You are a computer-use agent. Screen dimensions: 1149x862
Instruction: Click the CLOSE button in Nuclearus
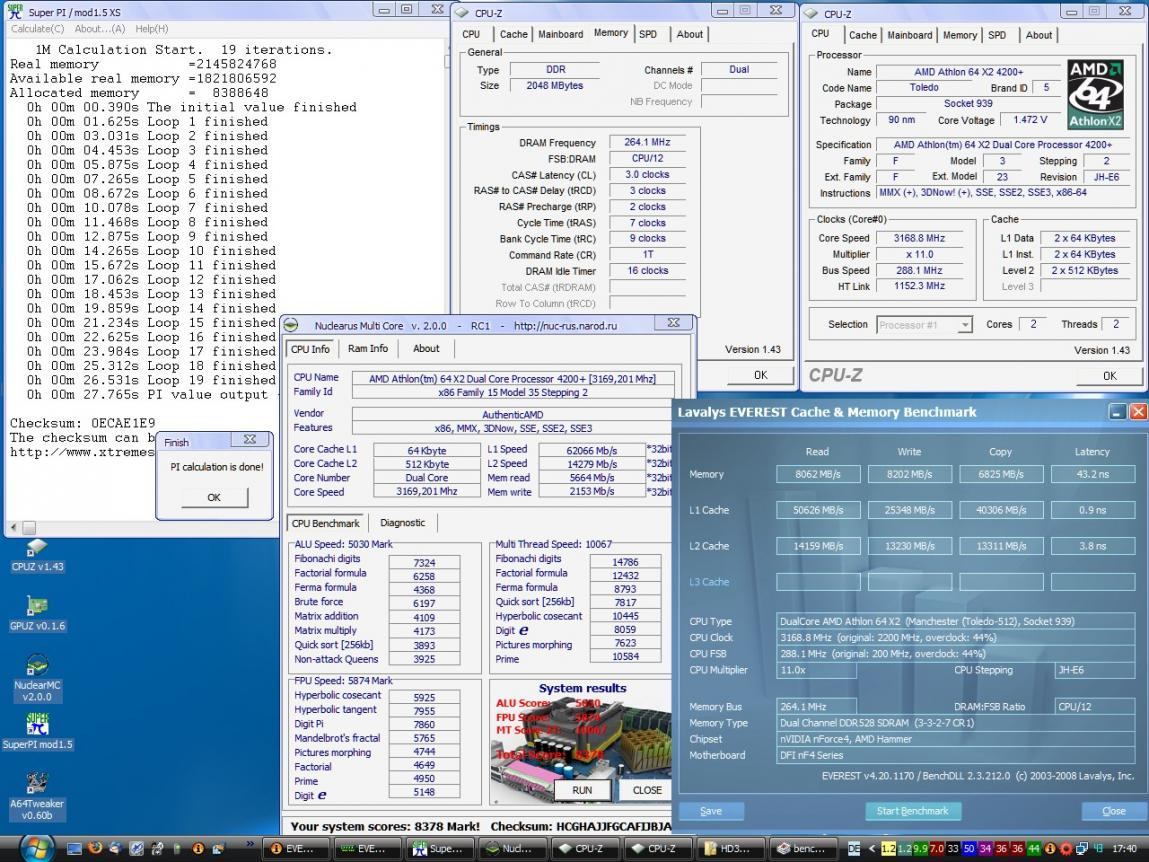pyautogui.click(x=647, y=790)
